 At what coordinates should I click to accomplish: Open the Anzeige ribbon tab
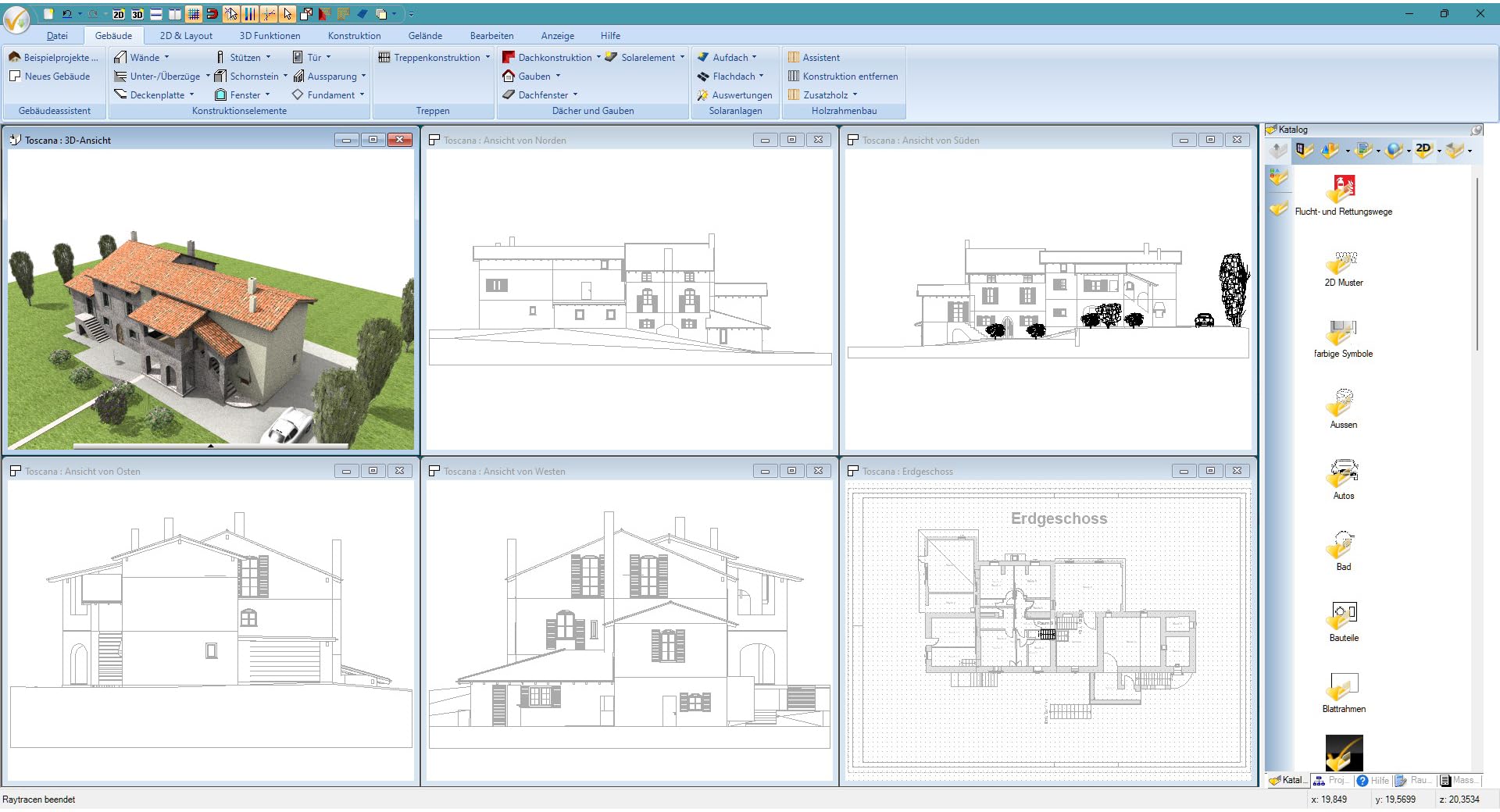click(x=558, y=36)
